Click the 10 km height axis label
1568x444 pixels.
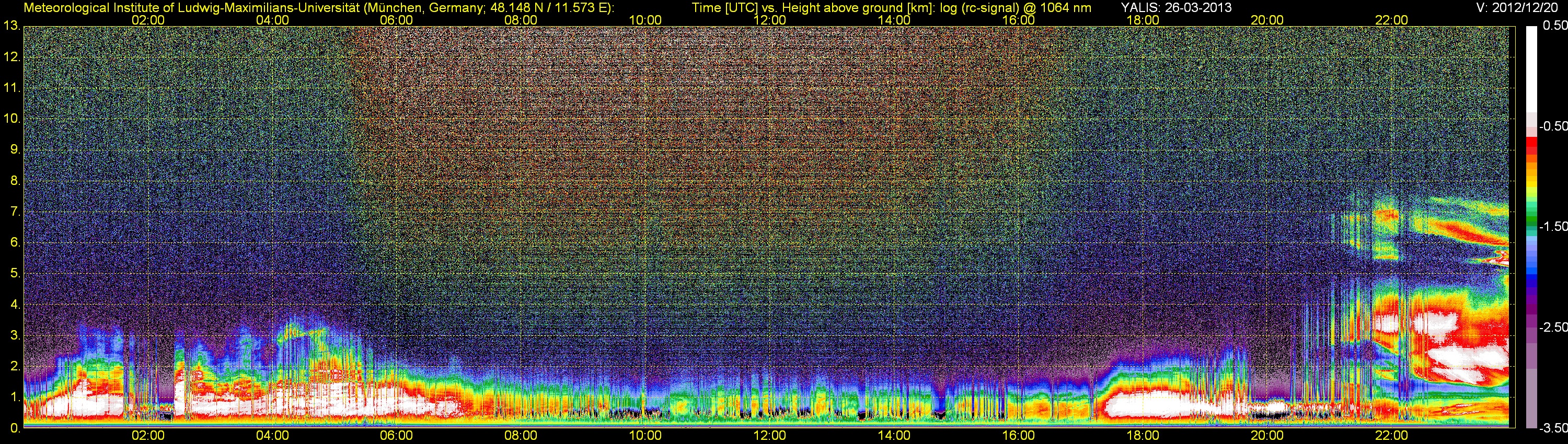11,119
